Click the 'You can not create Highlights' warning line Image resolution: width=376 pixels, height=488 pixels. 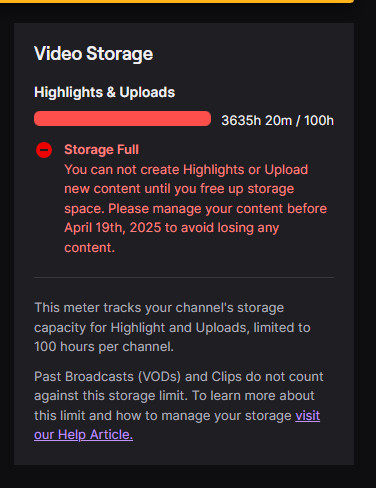pos(186,169)
